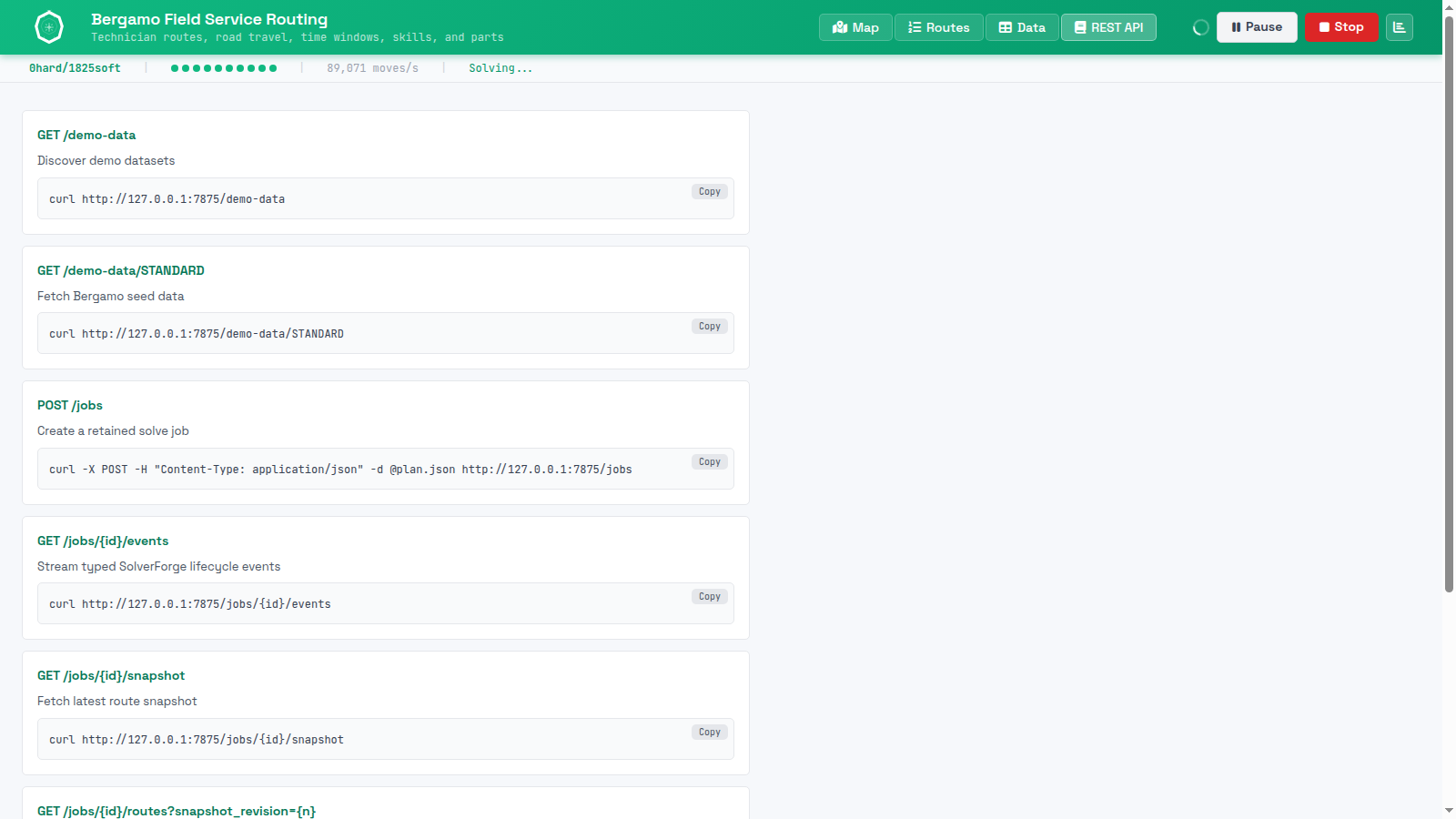Click 'Fetch Bergamo seed data' description

(111, 296)
